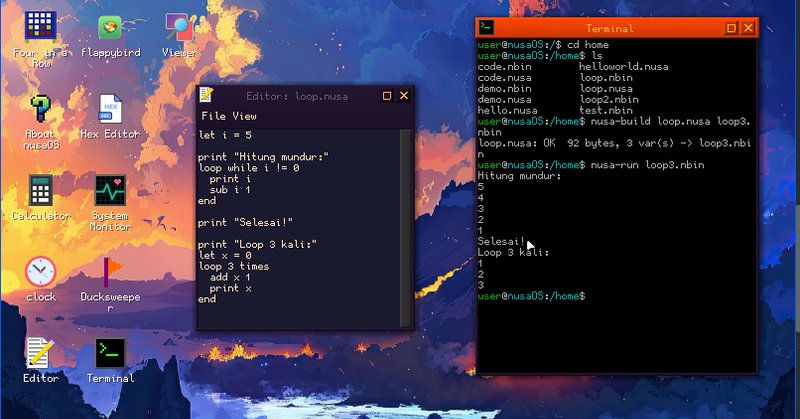This screenshot has width=800, height=419.
Task: Click the terminal icon in Terminal title bar
Action: [486, 27]
